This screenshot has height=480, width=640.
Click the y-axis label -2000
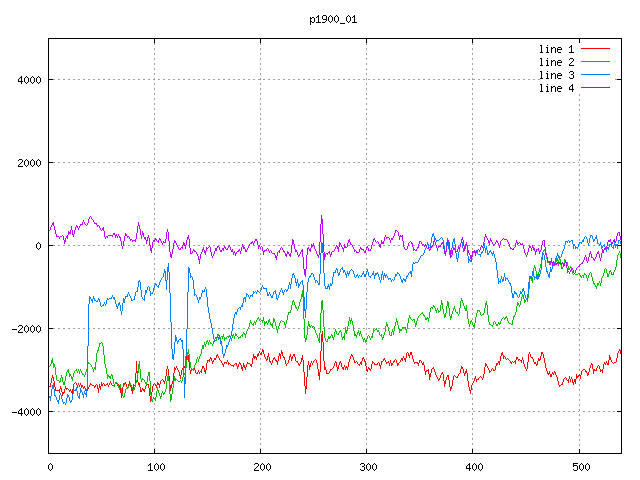click(x=27, y=329)
